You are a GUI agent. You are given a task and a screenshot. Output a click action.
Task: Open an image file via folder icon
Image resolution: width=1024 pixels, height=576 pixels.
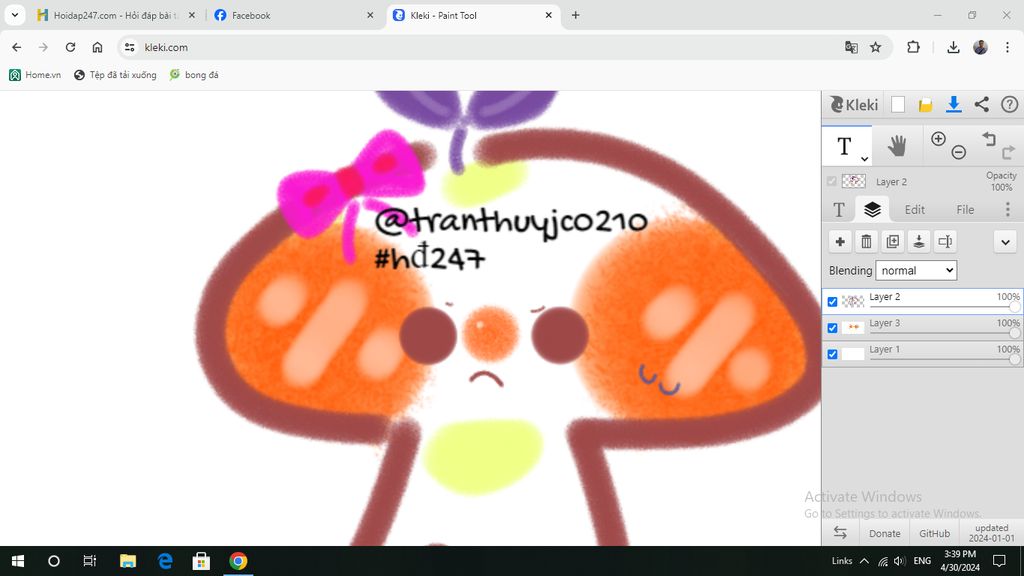point(925,104)
